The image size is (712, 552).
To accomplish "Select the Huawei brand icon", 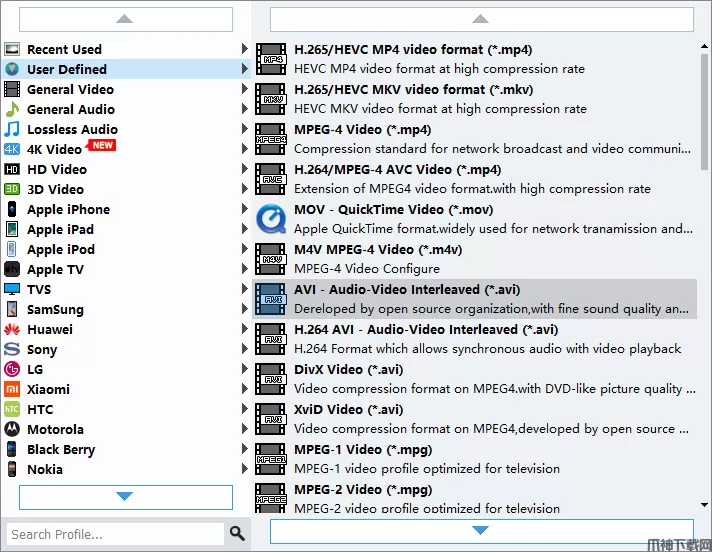I will tap(12, 329).
